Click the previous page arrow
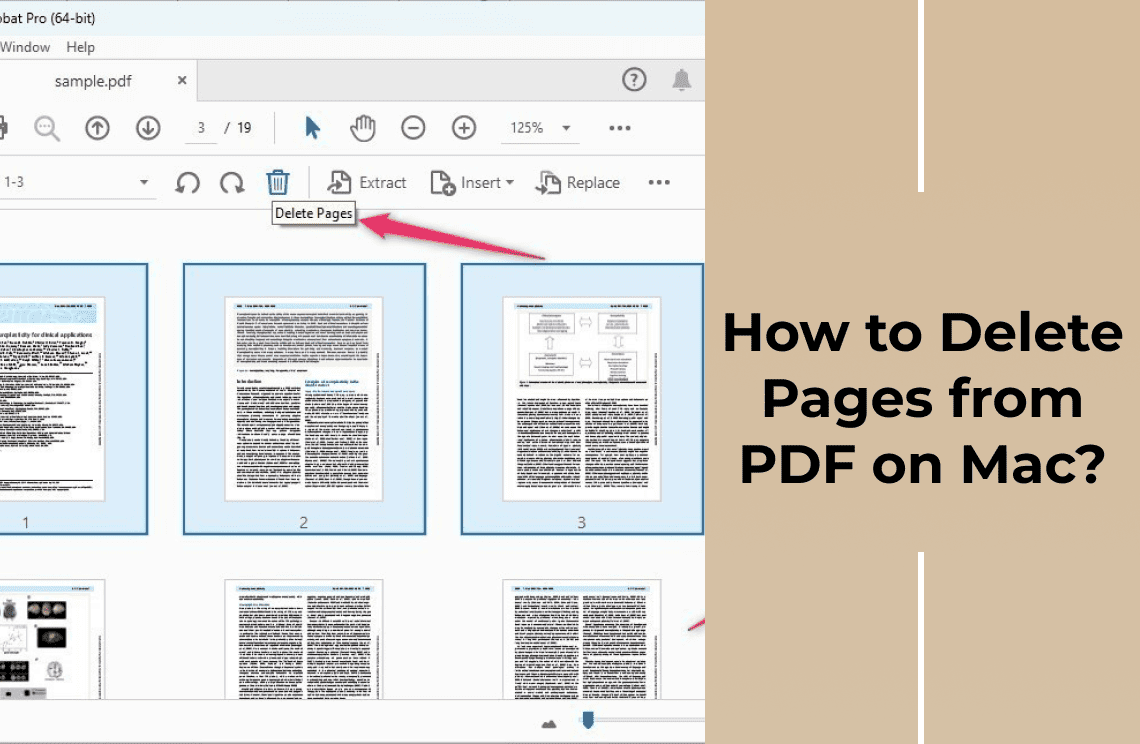This screenshot has height=744, width=1140. coord(97,128)
